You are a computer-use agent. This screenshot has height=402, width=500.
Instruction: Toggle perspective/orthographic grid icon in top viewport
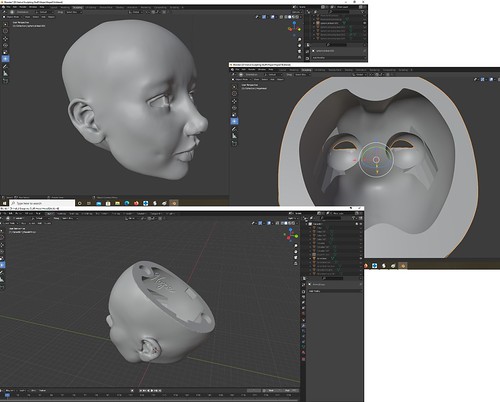(x=299, y=57)
